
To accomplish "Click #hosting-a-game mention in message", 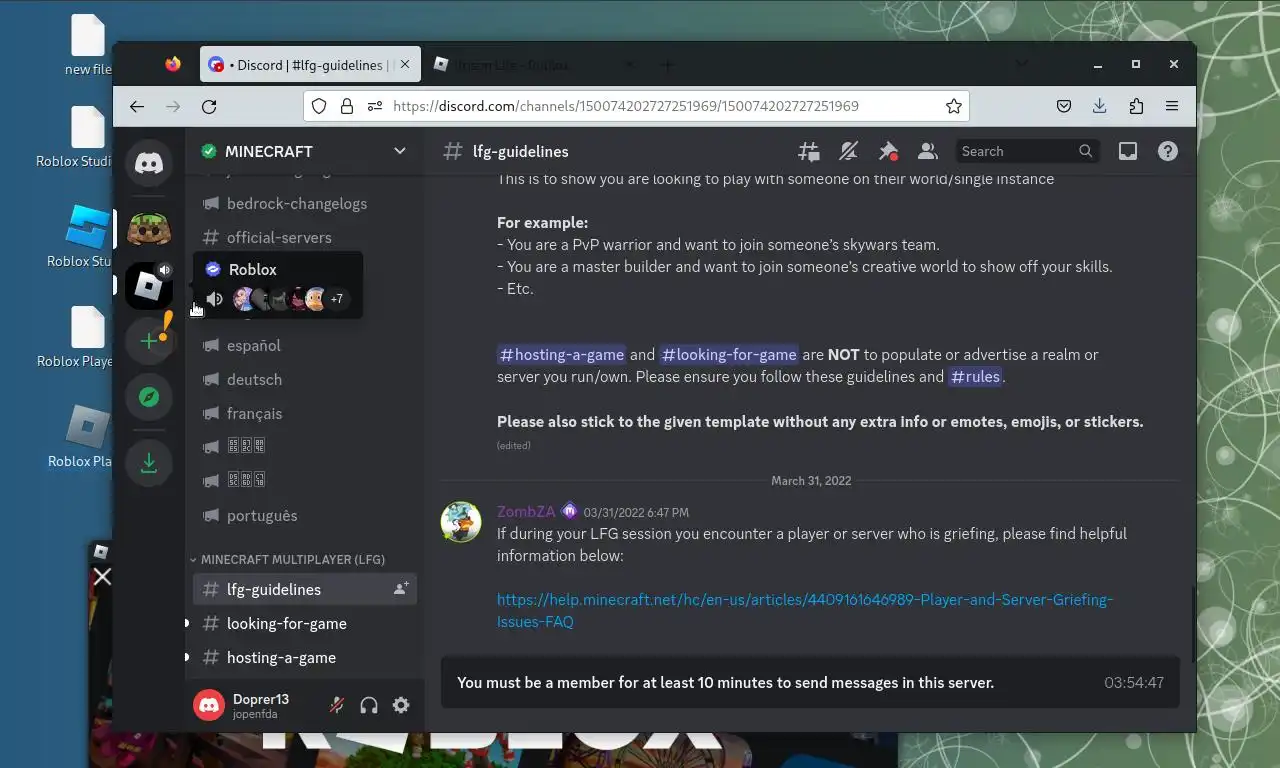I will pyautogui.click(x=561, y=355).
